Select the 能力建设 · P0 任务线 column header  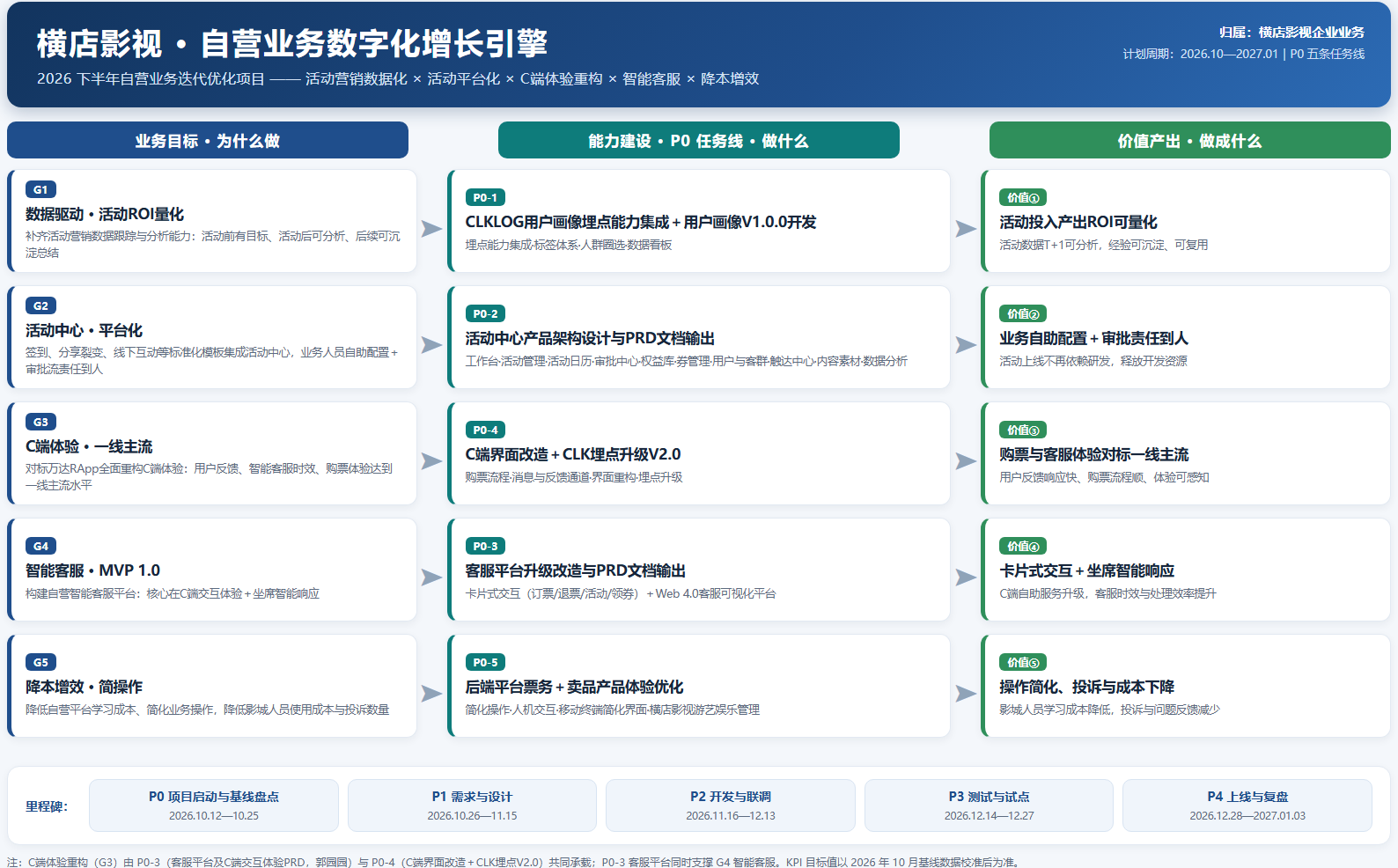[x=699, y=140]
